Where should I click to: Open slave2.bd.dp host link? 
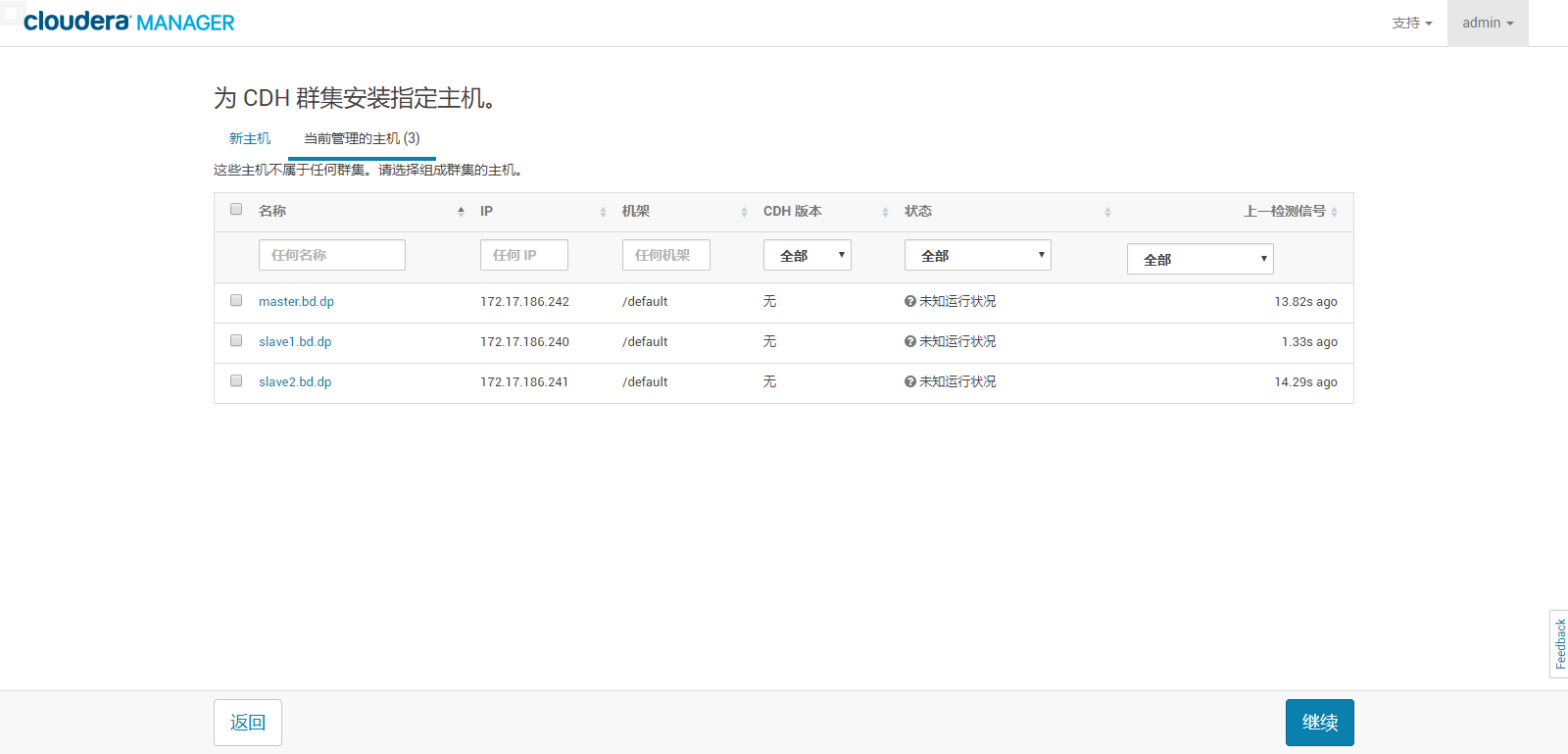click(x=295, y=381)
